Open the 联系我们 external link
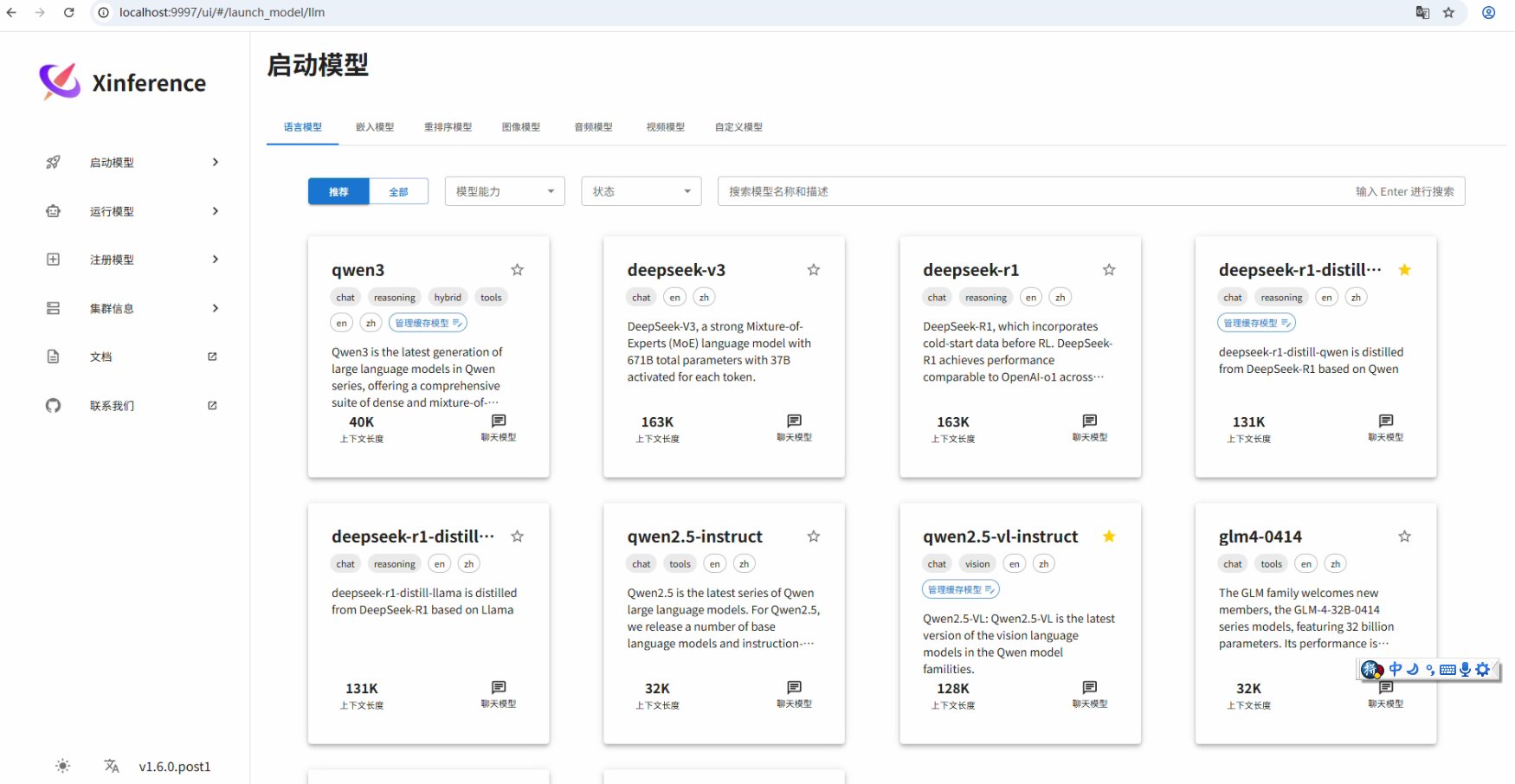The image size is (1515, 784). [x=212, y=405]
